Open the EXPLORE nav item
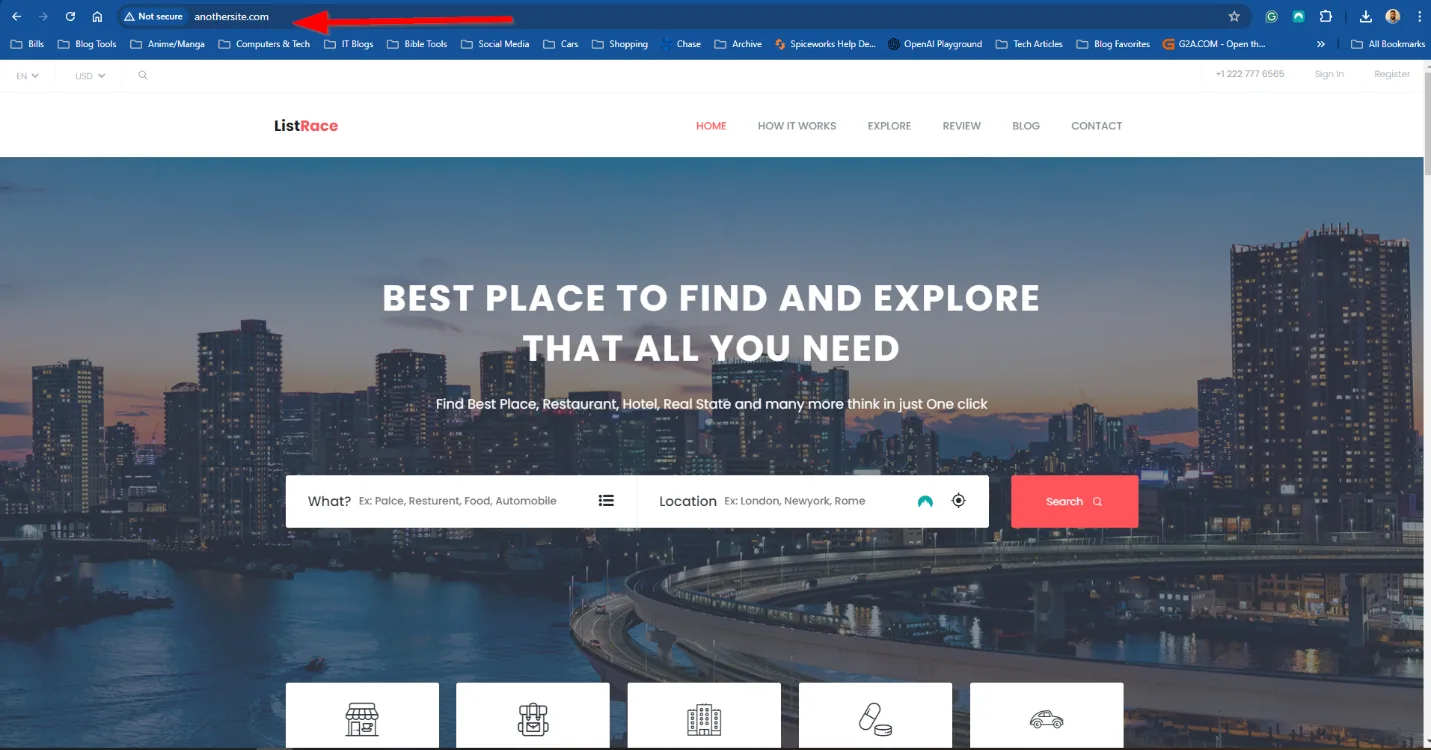Screen dimensions: 1431x750 coord(889,126)
